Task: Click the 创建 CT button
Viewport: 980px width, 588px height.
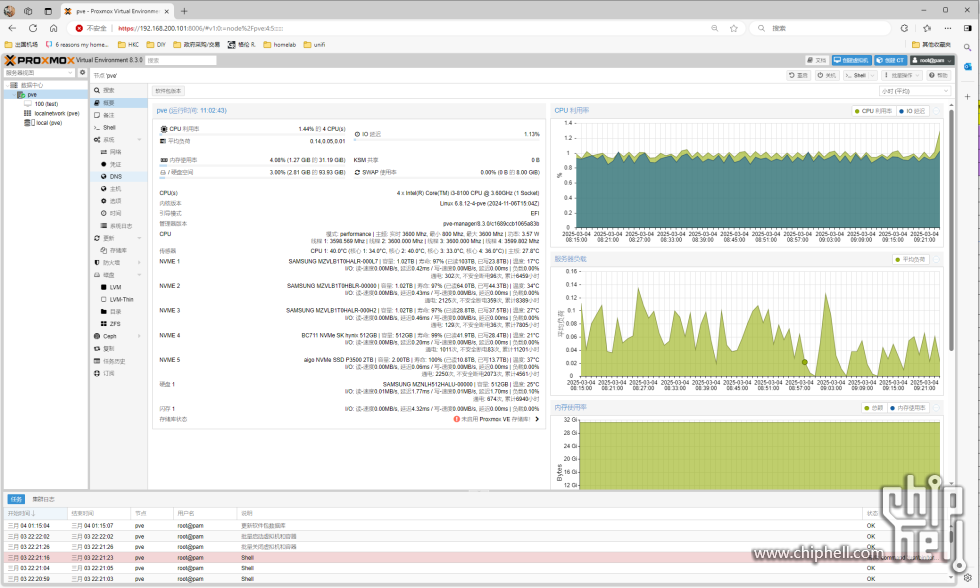Action: [891, 61]
